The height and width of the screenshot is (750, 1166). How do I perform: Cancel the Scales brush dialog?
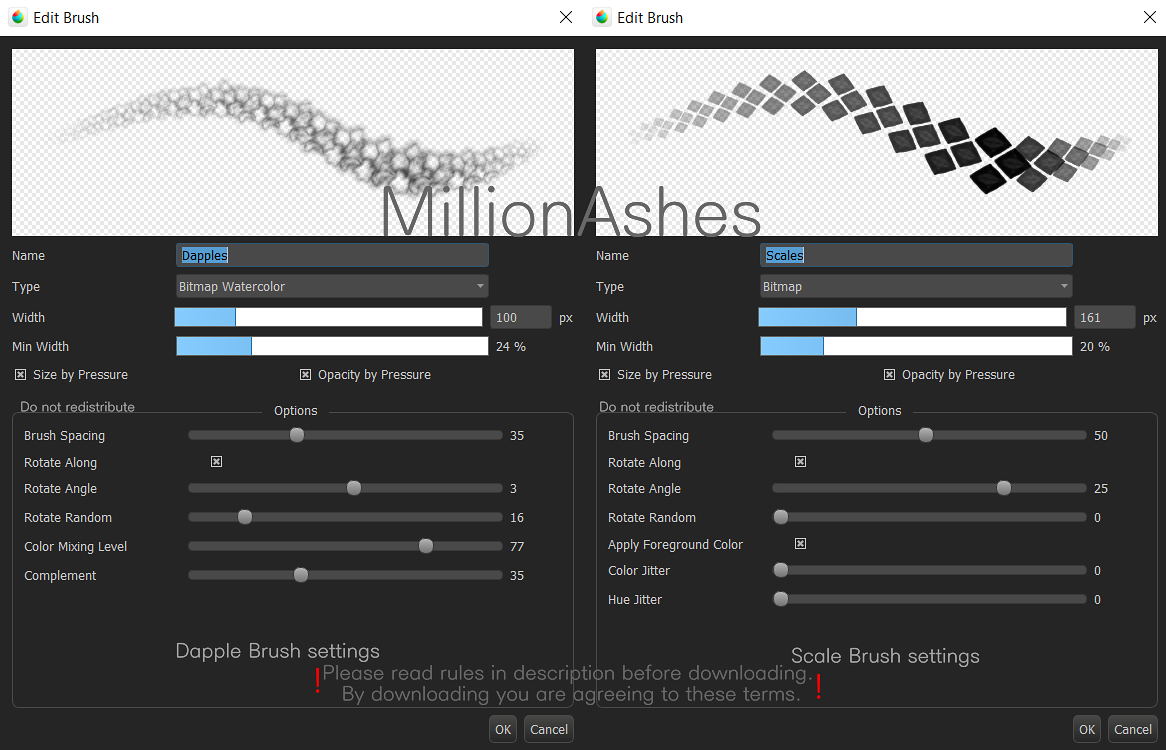point(1133,729)
